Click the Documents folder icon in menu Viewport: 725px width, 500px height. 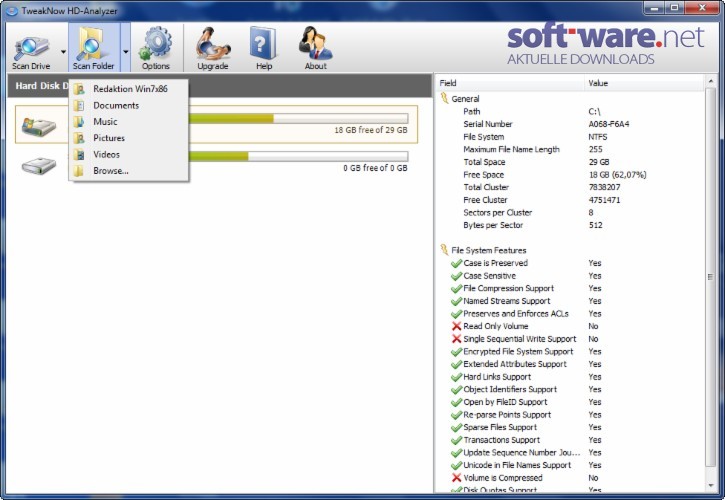point(79,105)
